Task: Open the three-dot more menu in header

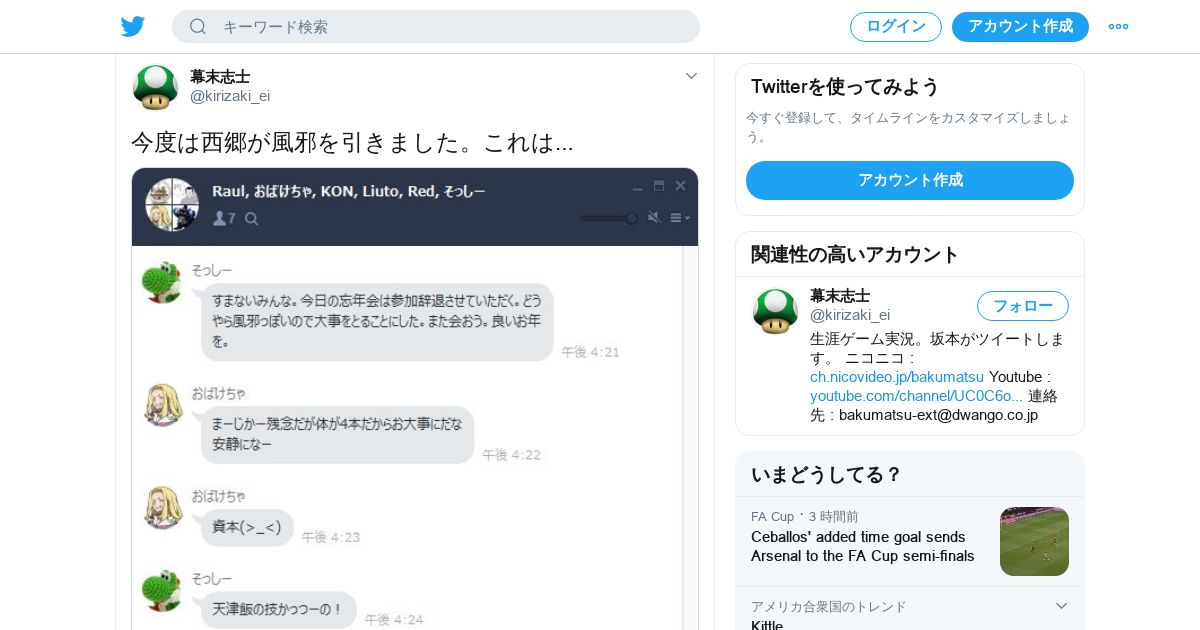Action: tap(1118, 27)
